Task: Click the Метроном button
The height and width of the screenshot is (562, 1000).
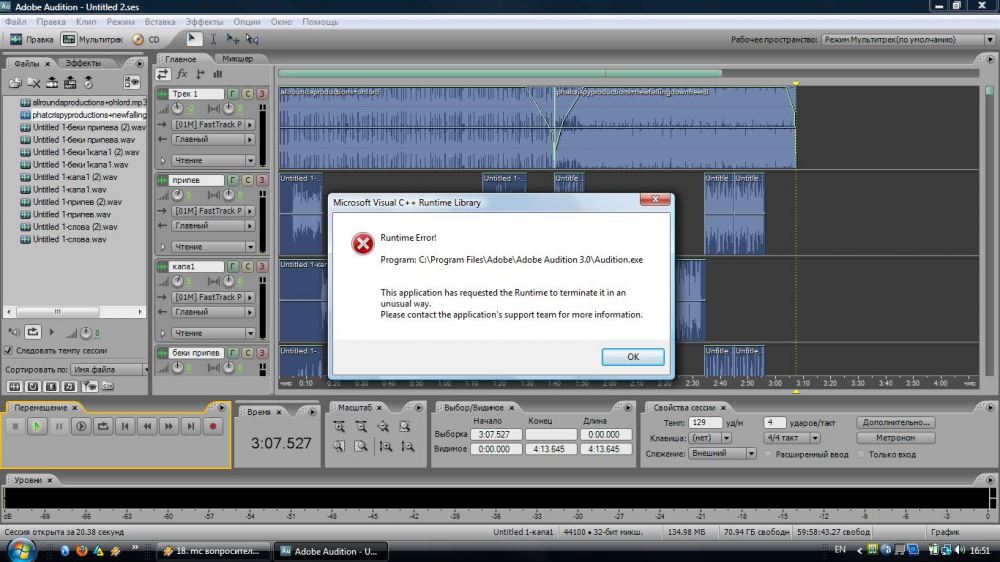Action: [x=895, y=438]
